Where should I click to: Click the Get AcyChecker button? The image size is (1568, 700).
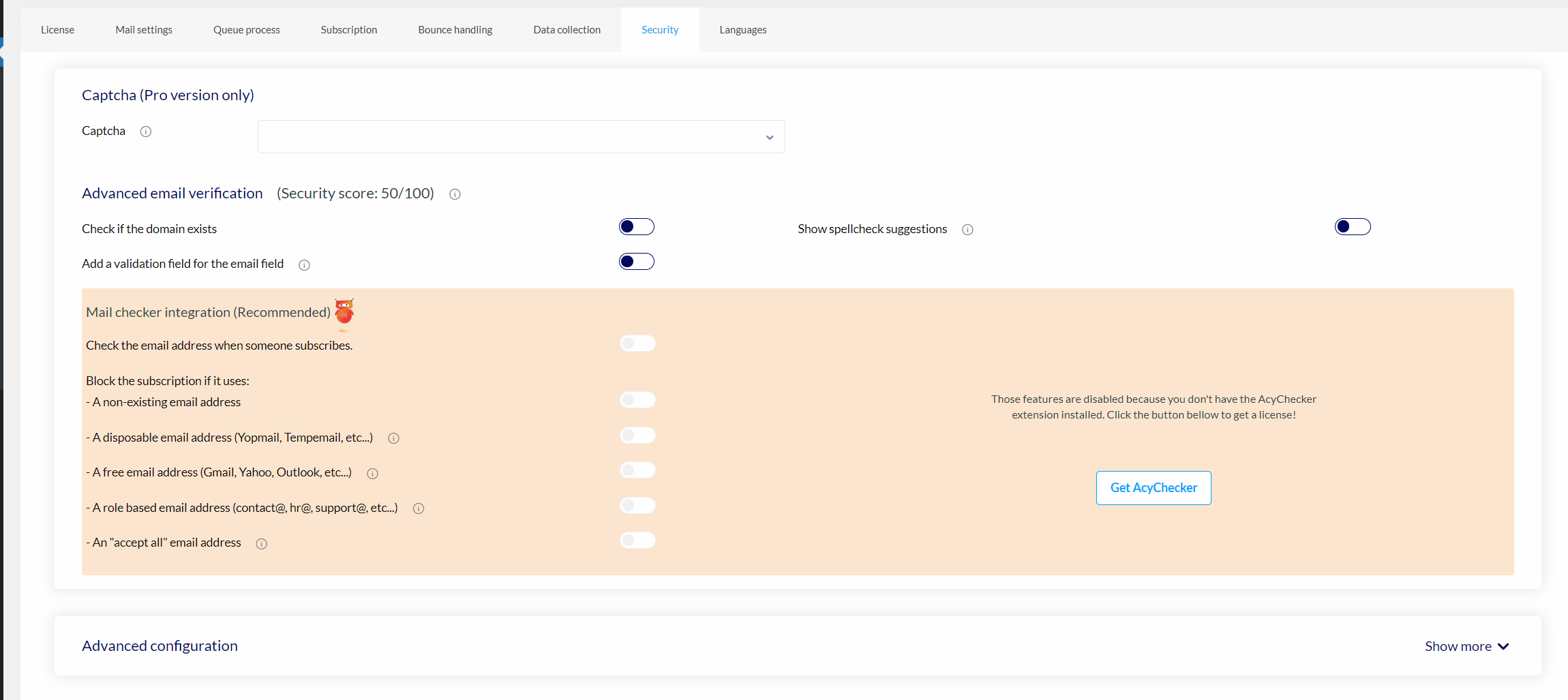1153,488
